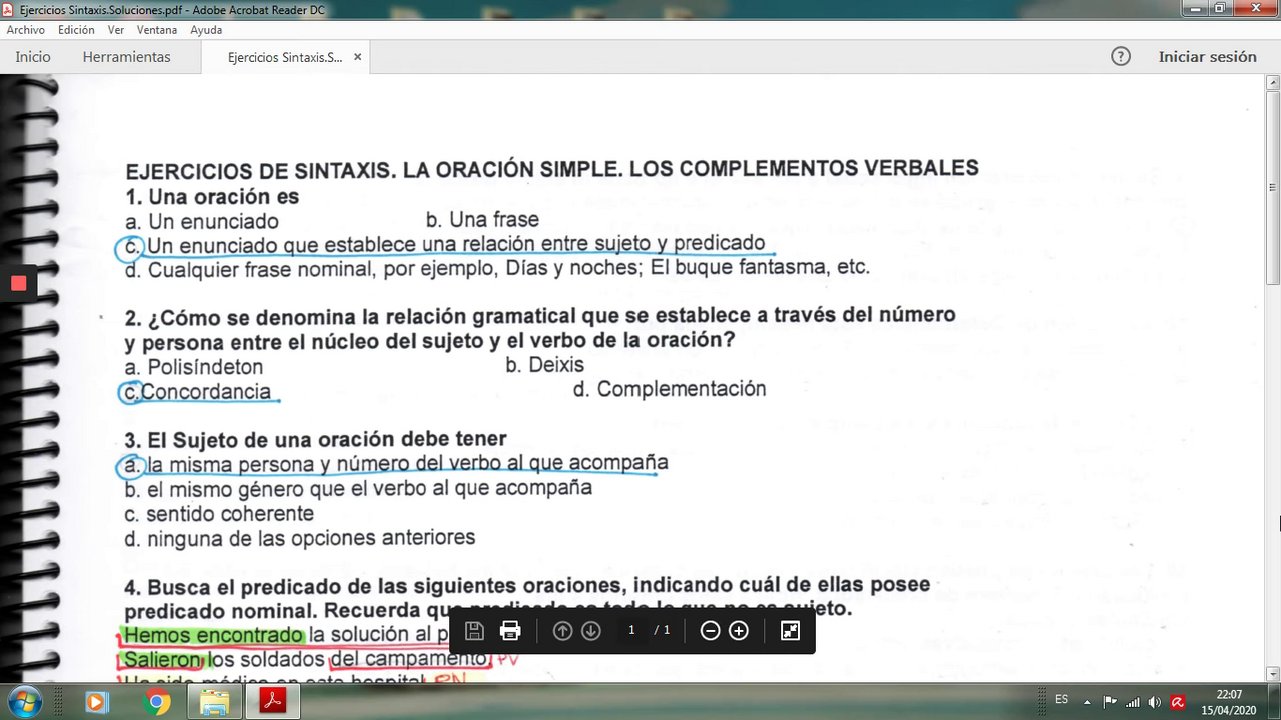Click the Adobe Acrobat Reader taskbar icon
This screenshot has width=1281, height=720.
click(x=273, y=702)
